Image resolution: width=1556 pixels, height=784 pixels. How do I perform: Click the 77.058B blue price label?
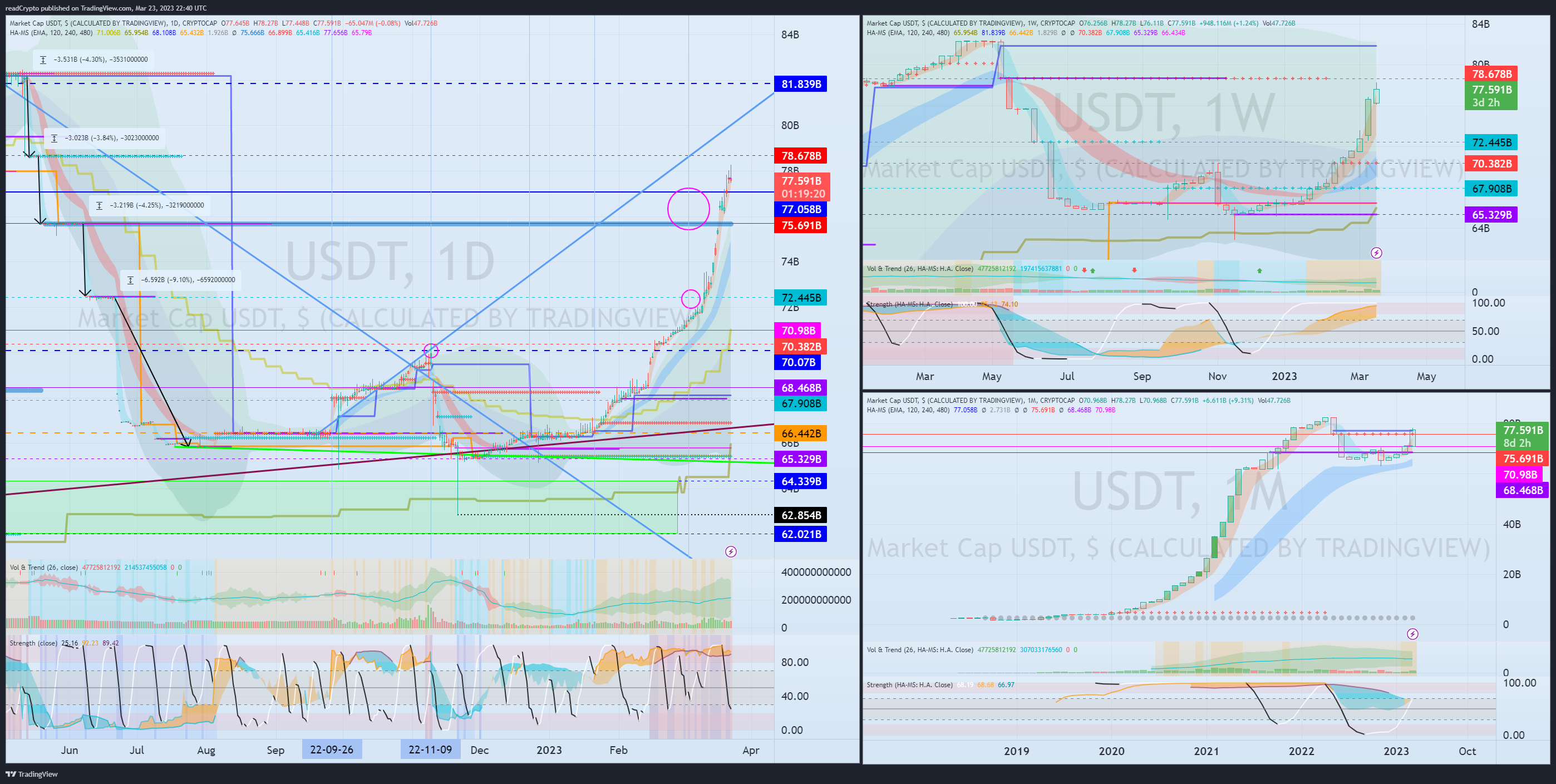(801, 209)
